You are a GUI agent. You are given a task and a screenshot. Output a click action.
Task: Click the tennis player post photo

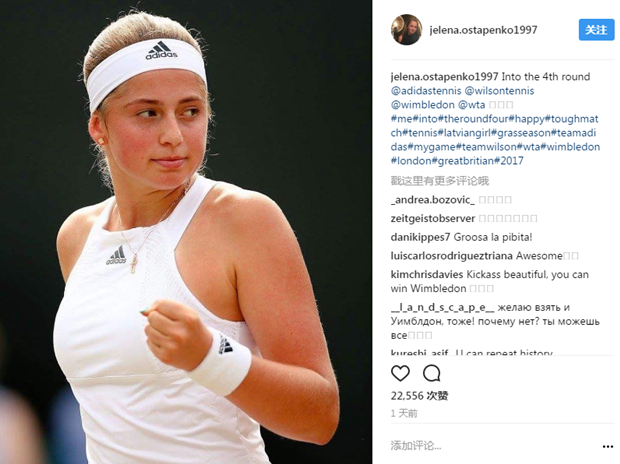click(x=186, y=232)
